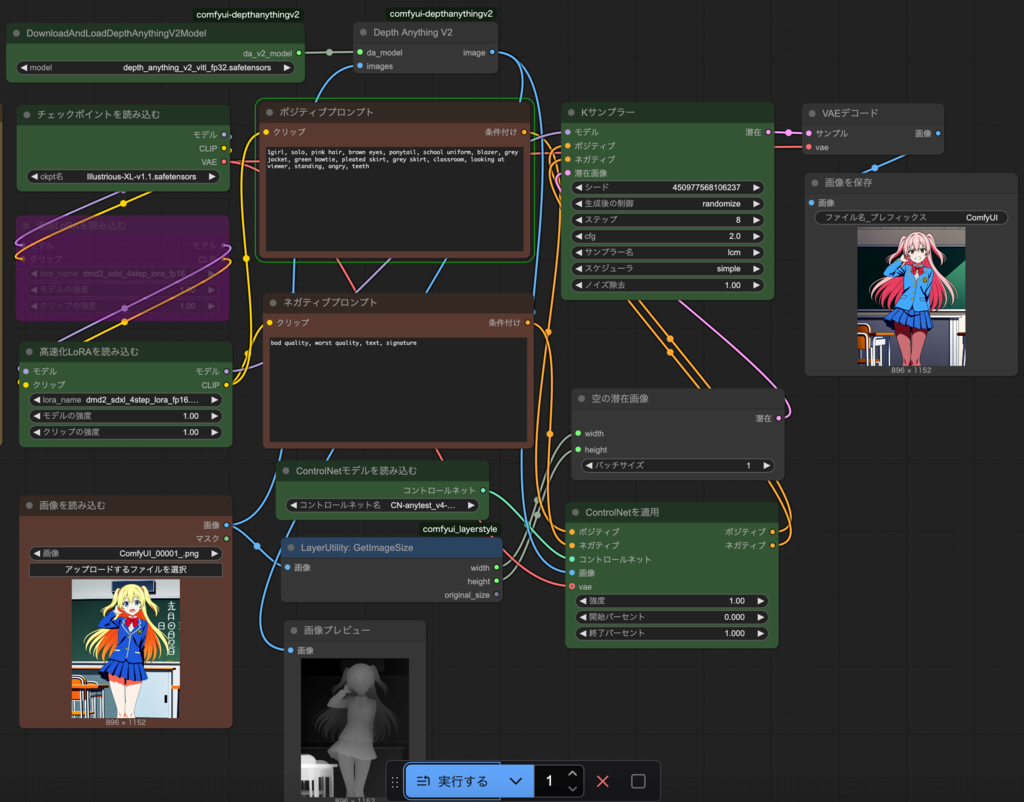Pick next sampler in サンプラー名
This screenshot has height=802, width=1024.
click(756, 252)
